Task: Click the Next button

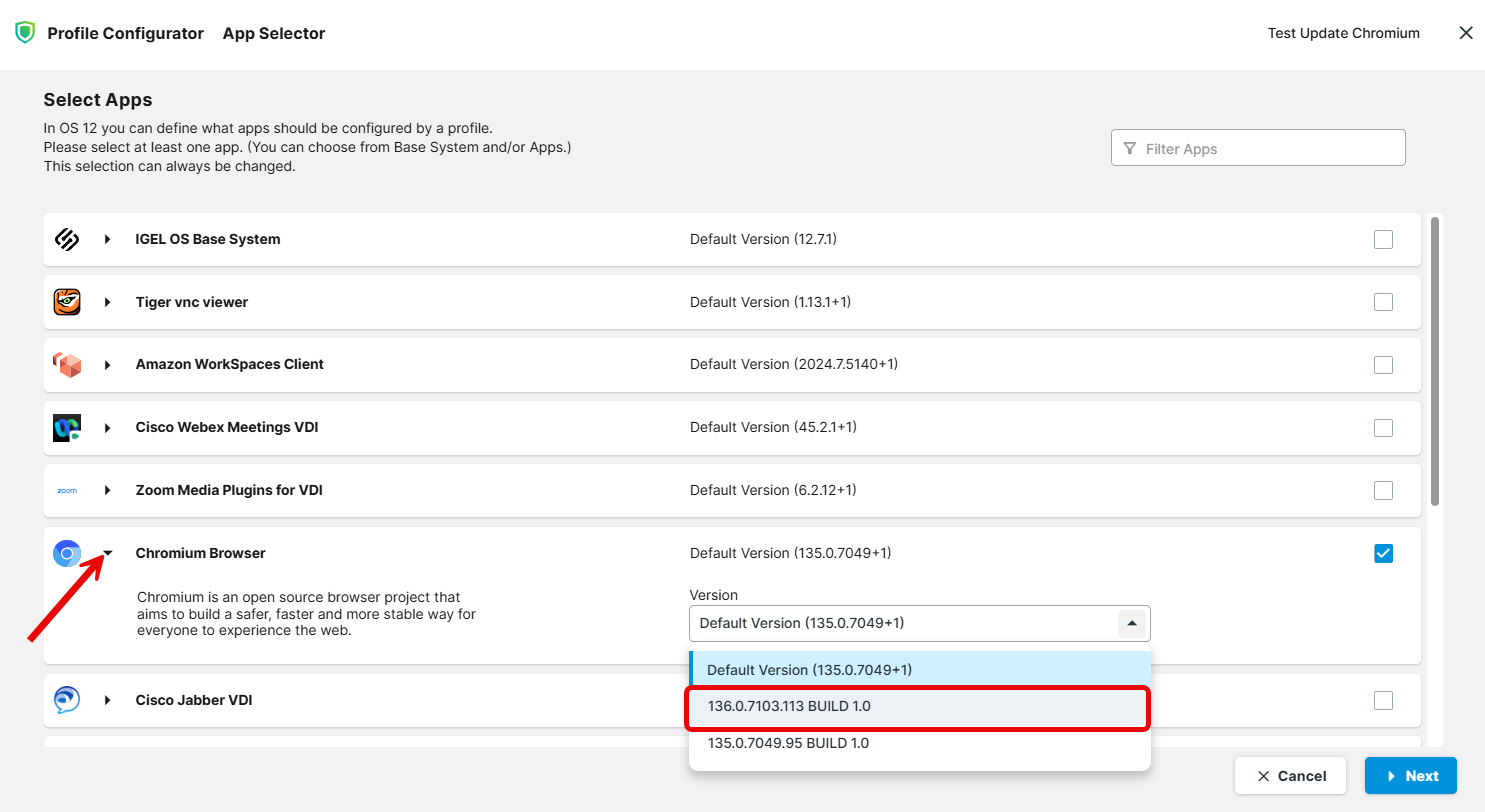Action: [1410, 775]
